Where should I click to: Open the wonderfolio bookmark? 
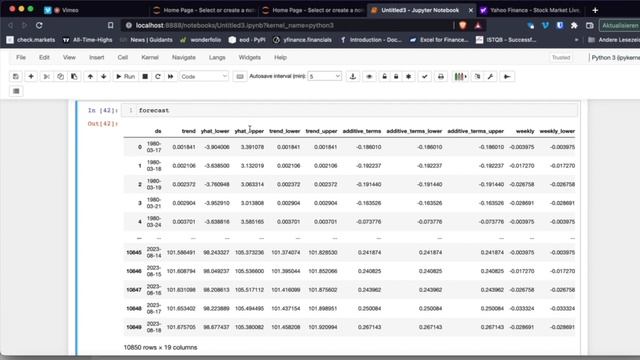[x=200, y=40]
